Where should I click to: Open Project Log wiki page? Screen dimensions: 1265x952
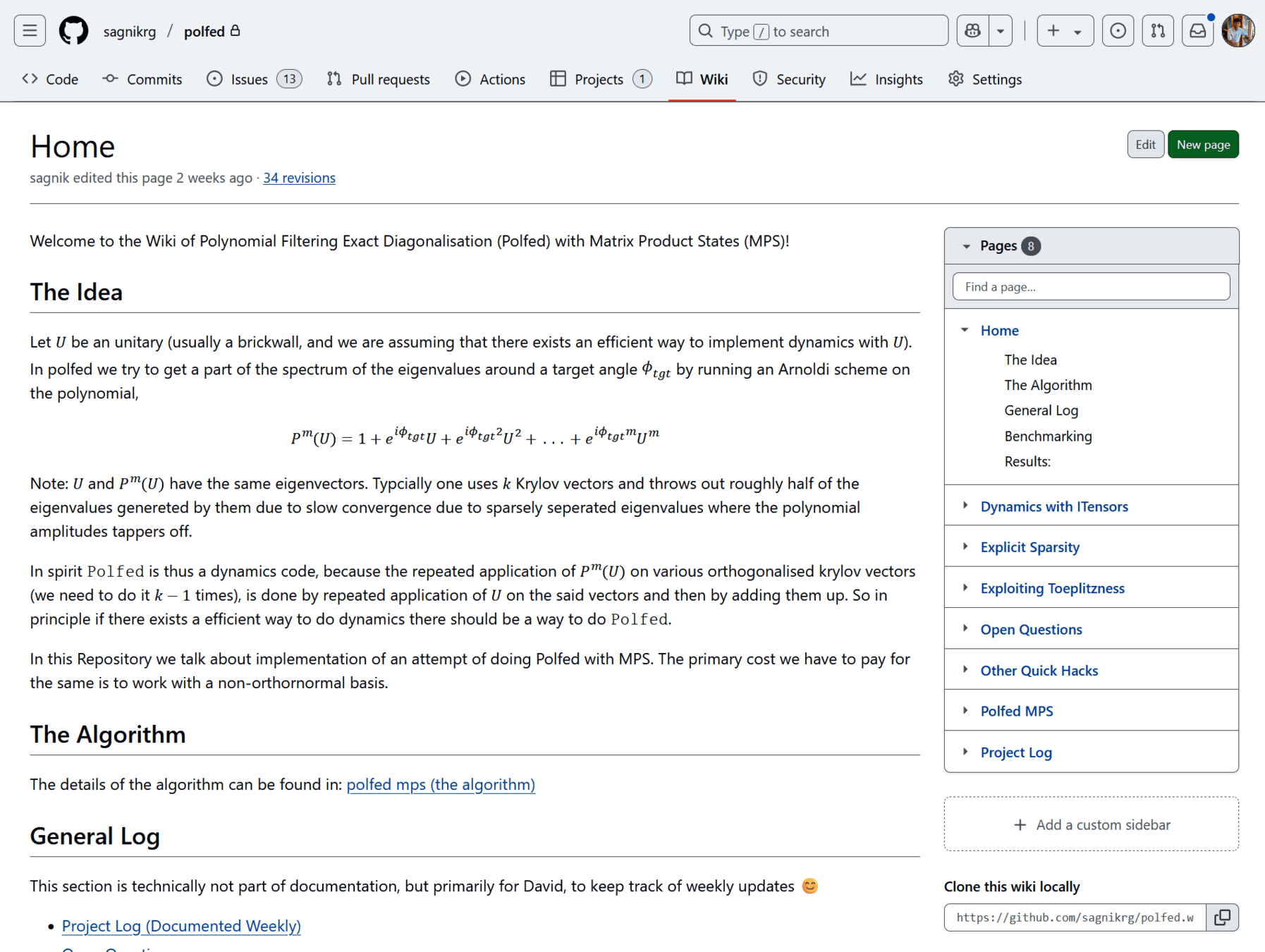coord(1016,752)
